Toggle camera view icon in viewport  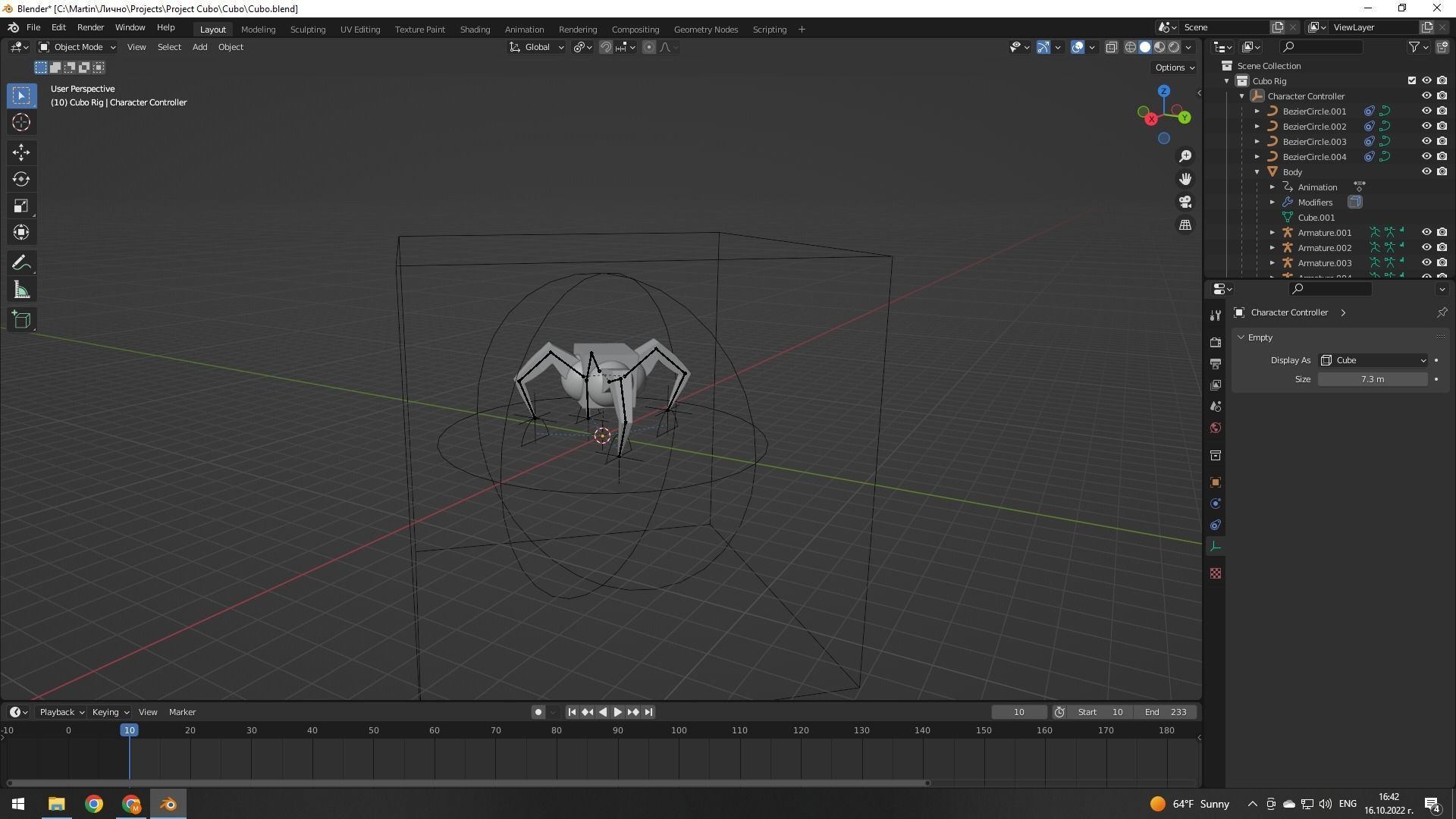(x=1185, y=202)
